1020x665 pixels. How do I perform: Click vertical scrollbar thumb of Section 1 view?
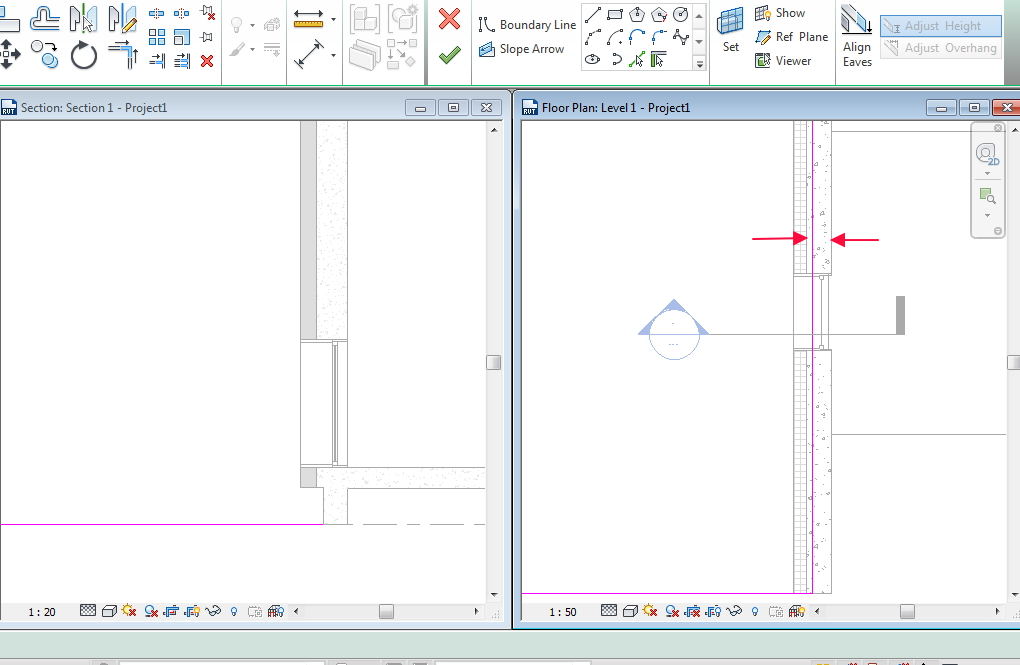494,362
